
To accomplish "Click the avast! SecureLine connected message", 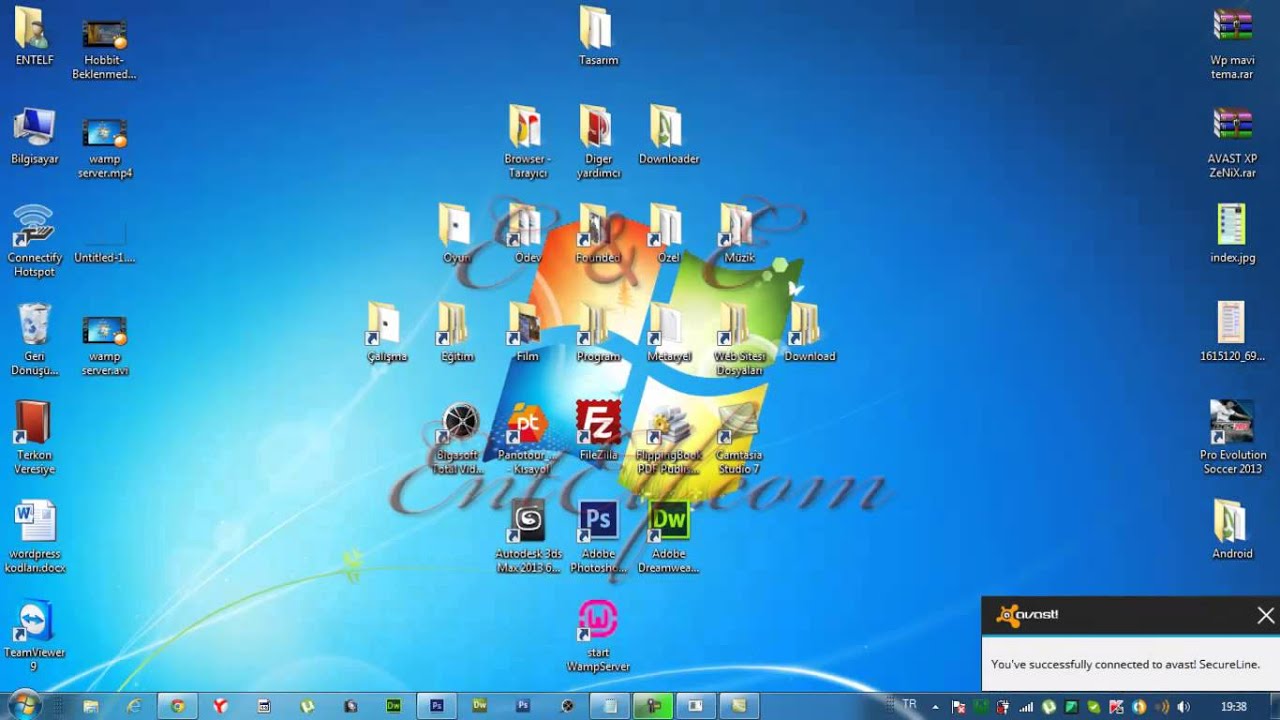I will [1125, 664].
